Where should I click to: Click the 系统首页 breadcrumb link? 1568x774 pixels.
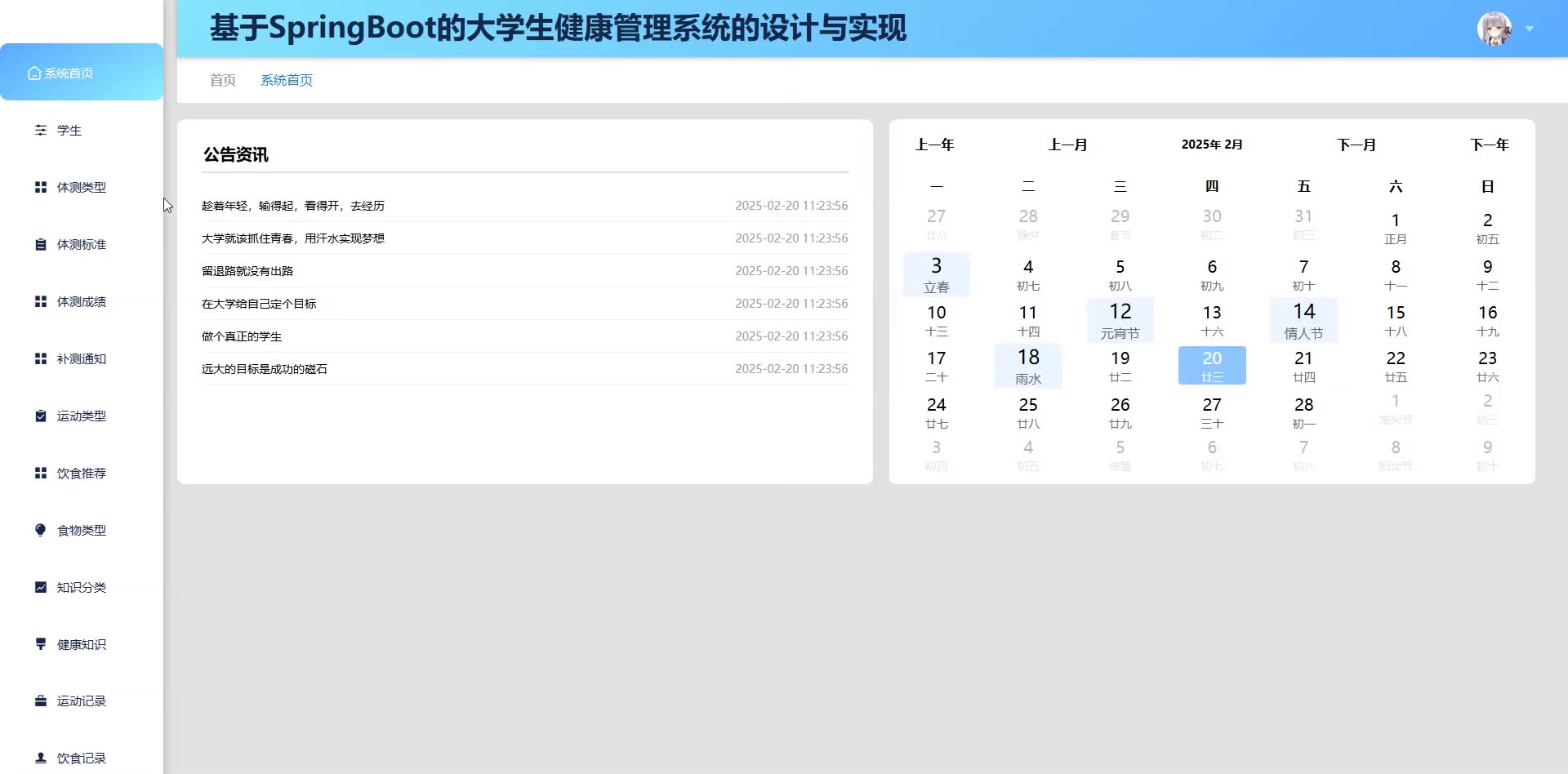[x=287, y=80]
